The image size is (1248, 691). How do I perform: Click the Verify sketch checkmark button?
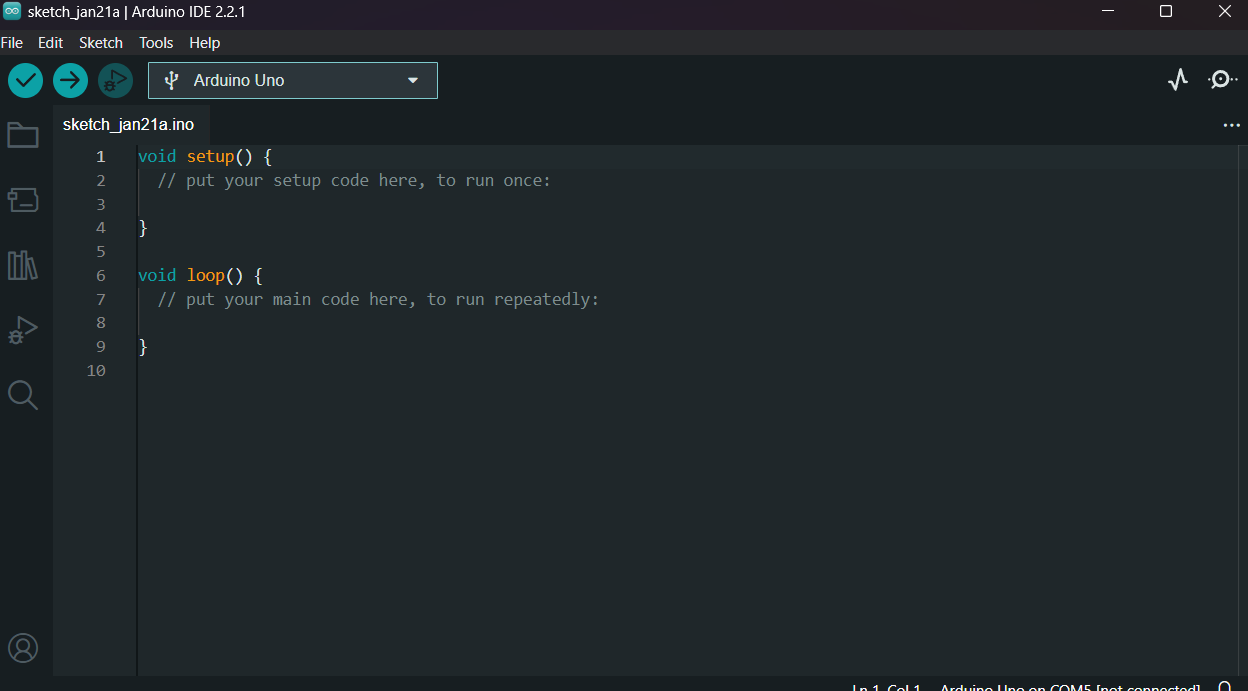pos(25,80)
